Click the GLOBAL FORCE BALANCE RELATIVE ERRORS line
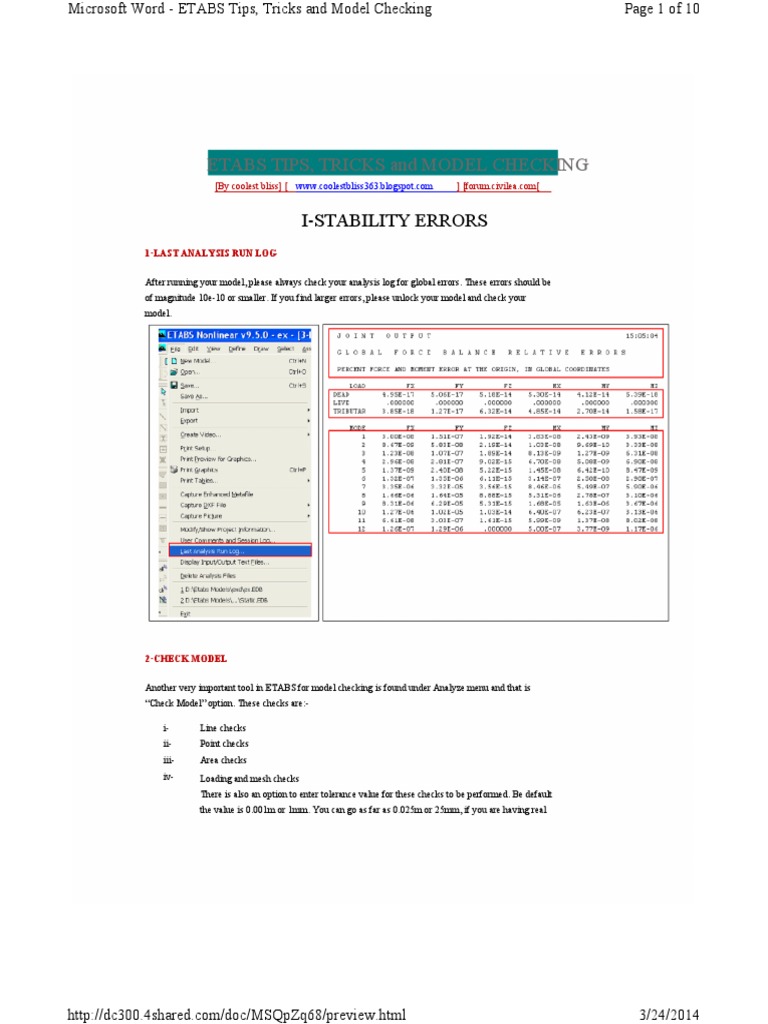The height and width of the screenshot is (1024, 768). pyautogui.click(x=481, y=353)
